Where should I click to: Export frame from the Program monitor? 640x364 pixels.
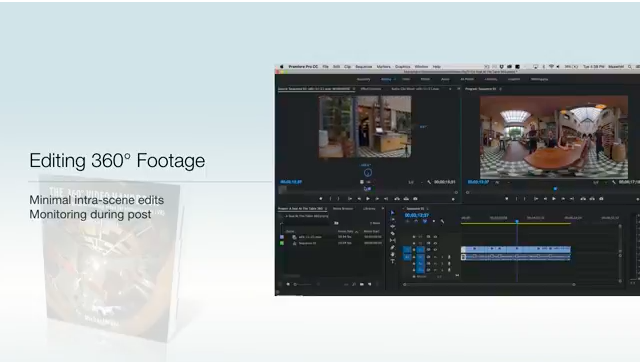coord(601,199)
